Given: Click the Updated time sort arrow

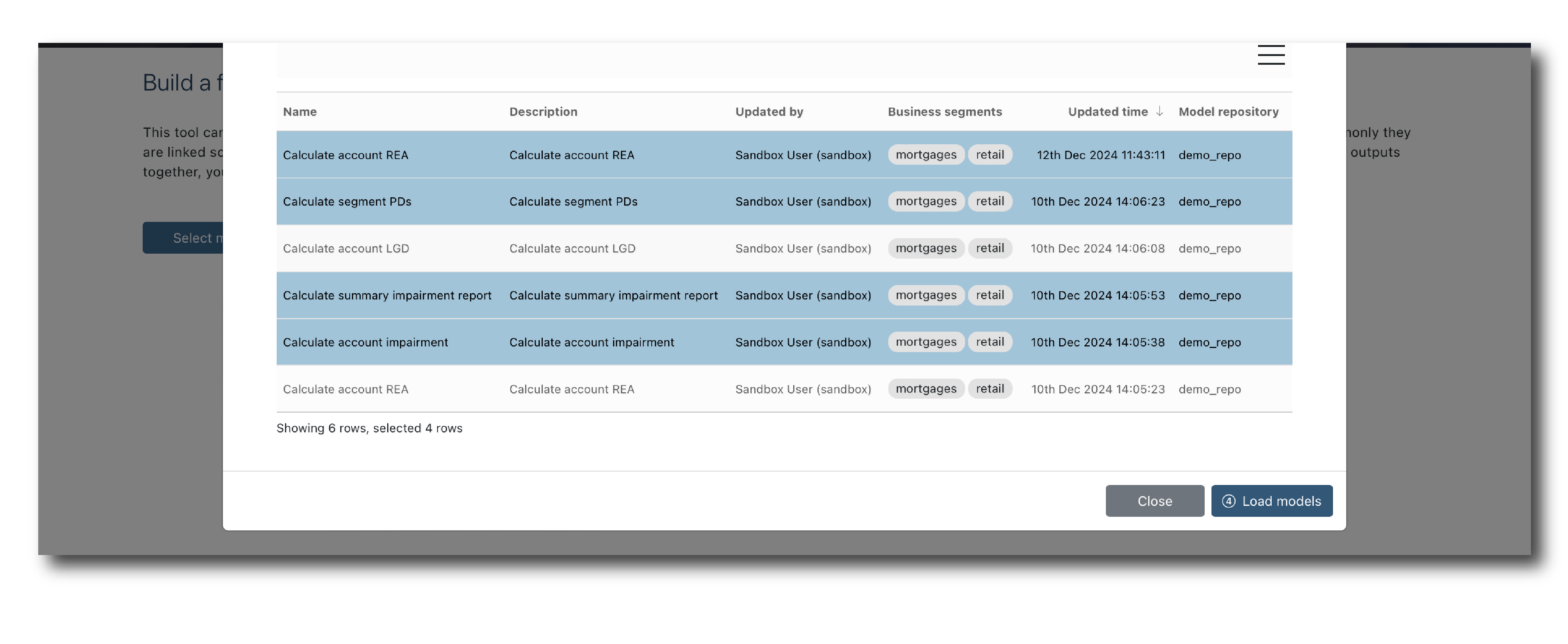Looking at the screenshot, I should tap(1159, 111).
